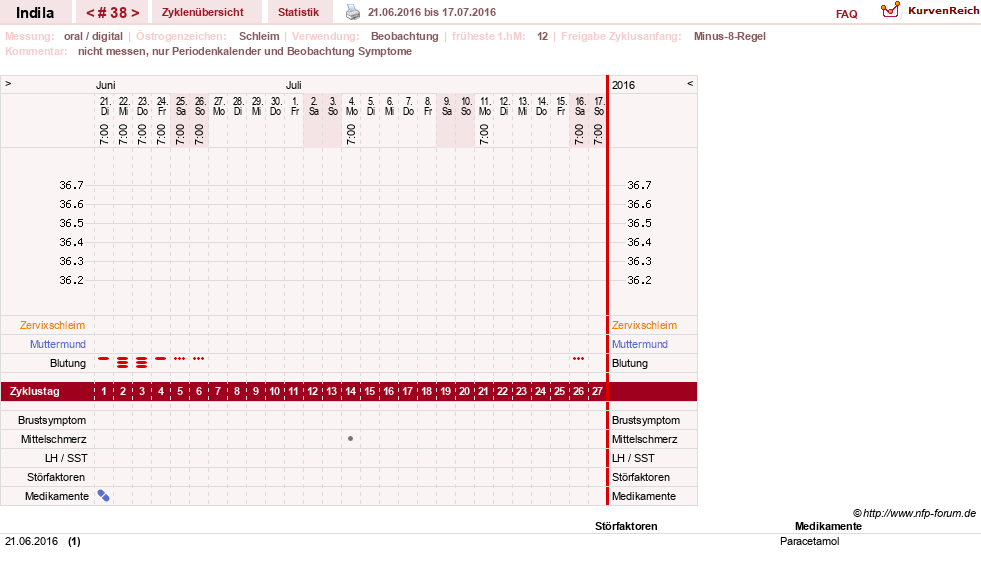The height and width of the screenshot is (565, 981).
Task: Click date header 4. Mo
Action: pos(352,106)
